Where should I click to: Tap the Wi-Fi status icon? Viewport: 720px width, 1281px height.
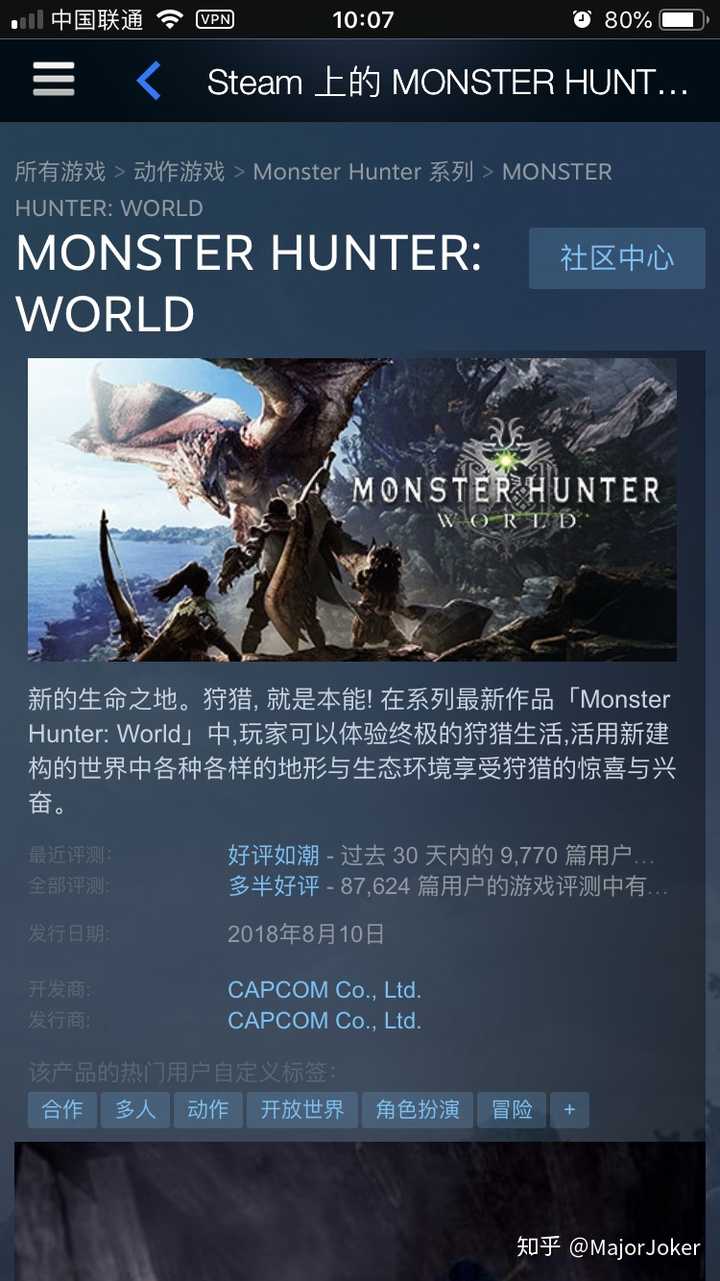tap(170, 19)
